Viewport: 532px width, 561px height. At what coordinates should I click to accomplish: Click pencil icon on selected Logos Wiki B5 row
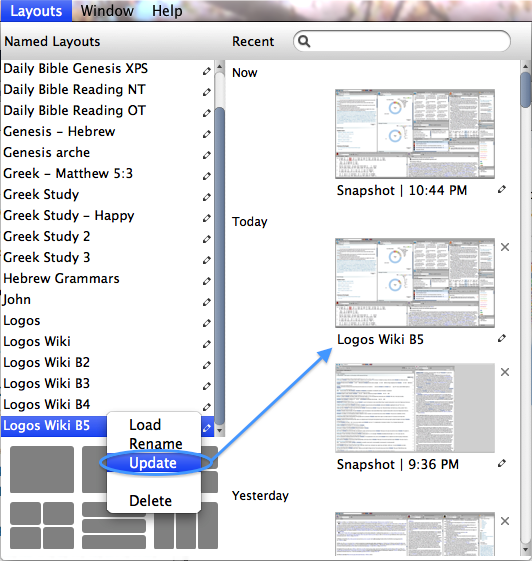(x=207, y=428)
